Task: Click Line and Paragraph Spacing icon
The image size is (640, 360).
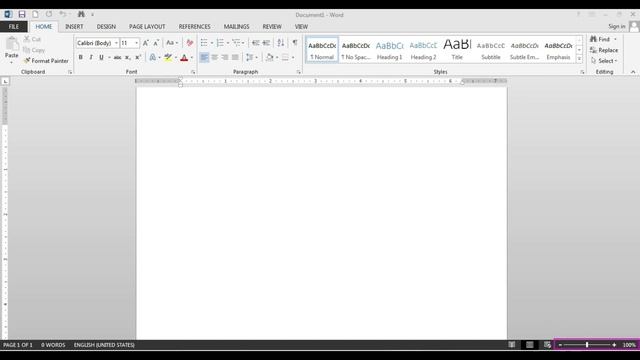Action: [249, 58]
